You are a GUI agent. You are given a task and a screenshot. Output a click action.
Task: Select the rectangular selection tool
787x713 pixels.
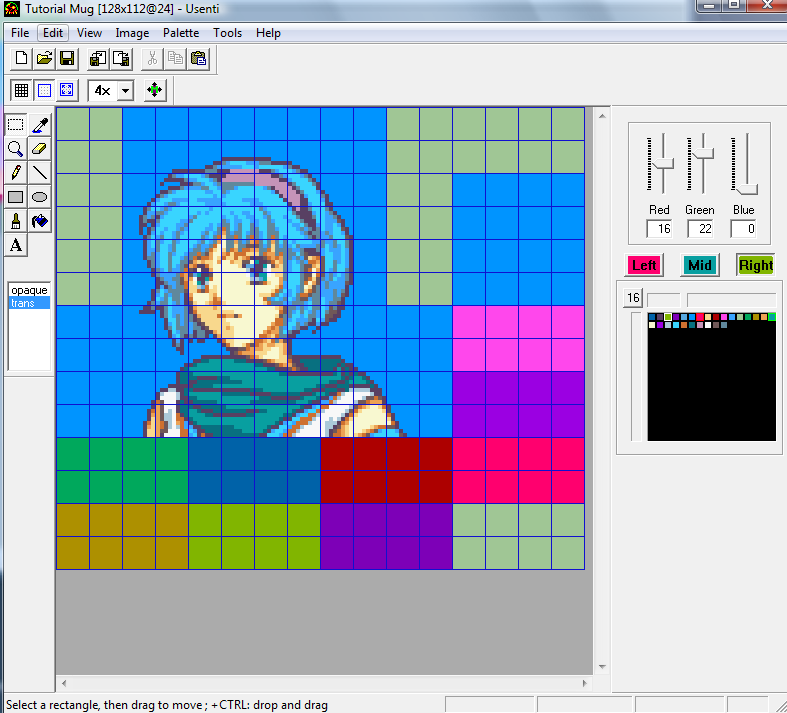pos(16,125)
